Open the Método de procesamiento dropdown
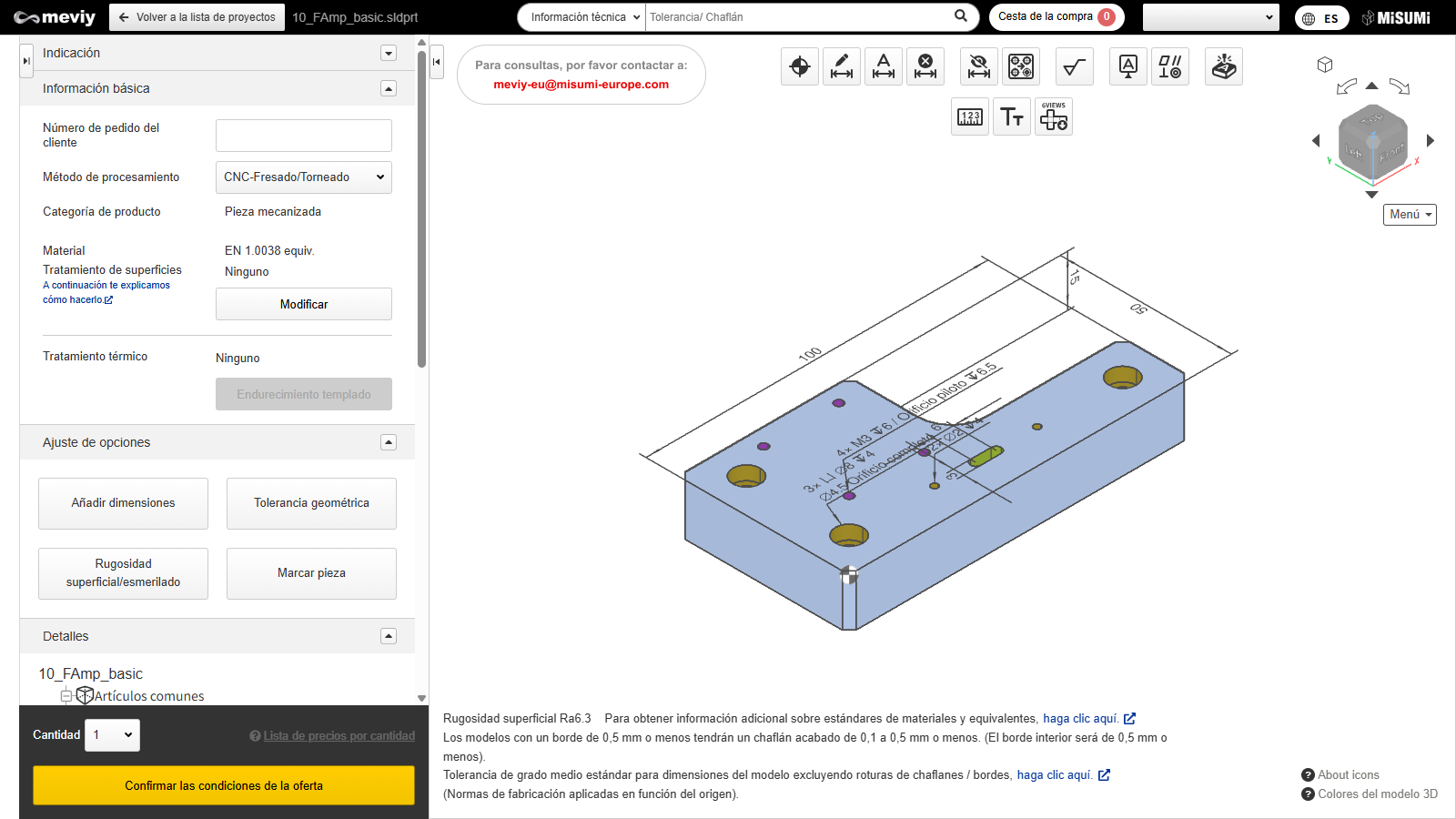This screenshot has width=1456, height=819. click(x=304, y=177)
